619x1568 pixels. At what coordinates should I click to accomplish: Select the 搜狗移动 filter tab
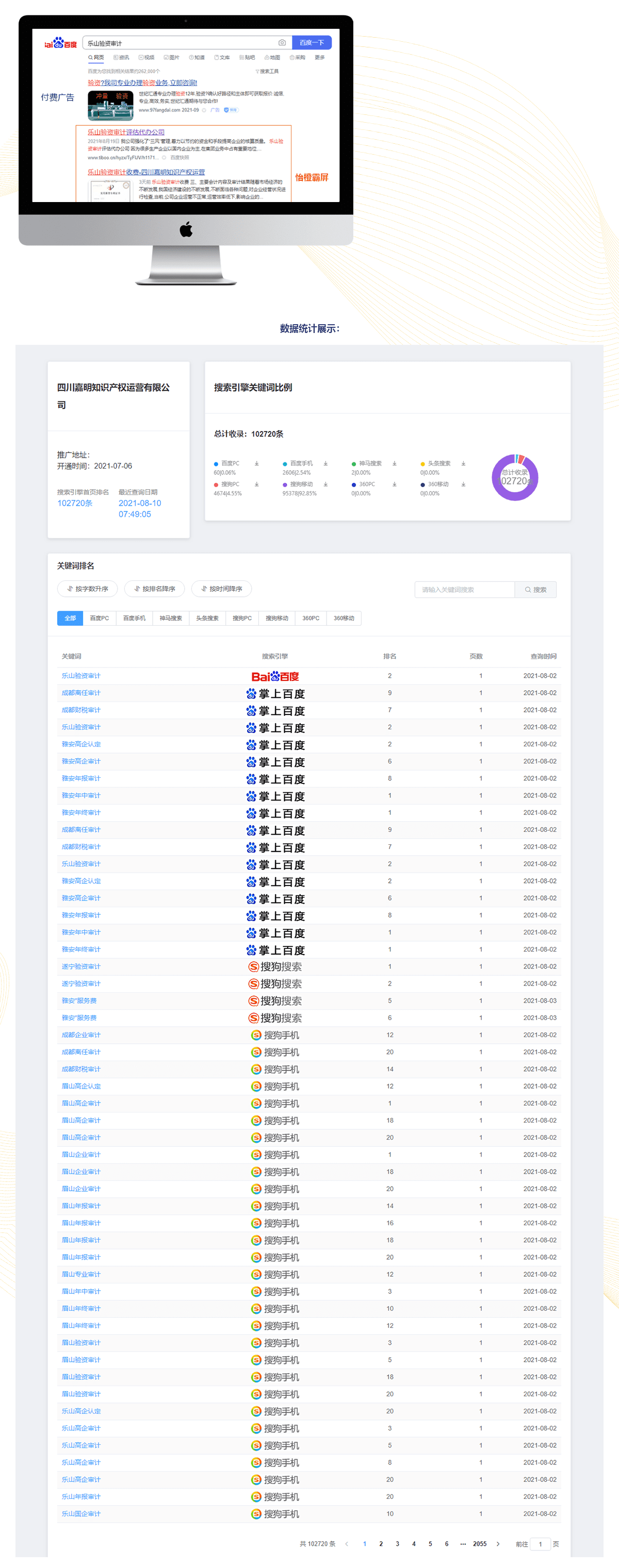tap(276, 618)
